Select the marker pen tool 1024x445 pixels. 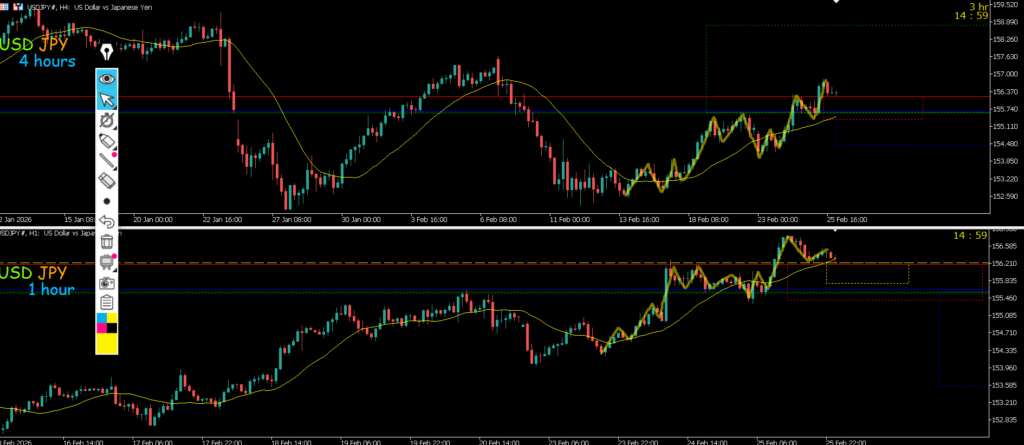pyautogui.click(x=107, y=141)
